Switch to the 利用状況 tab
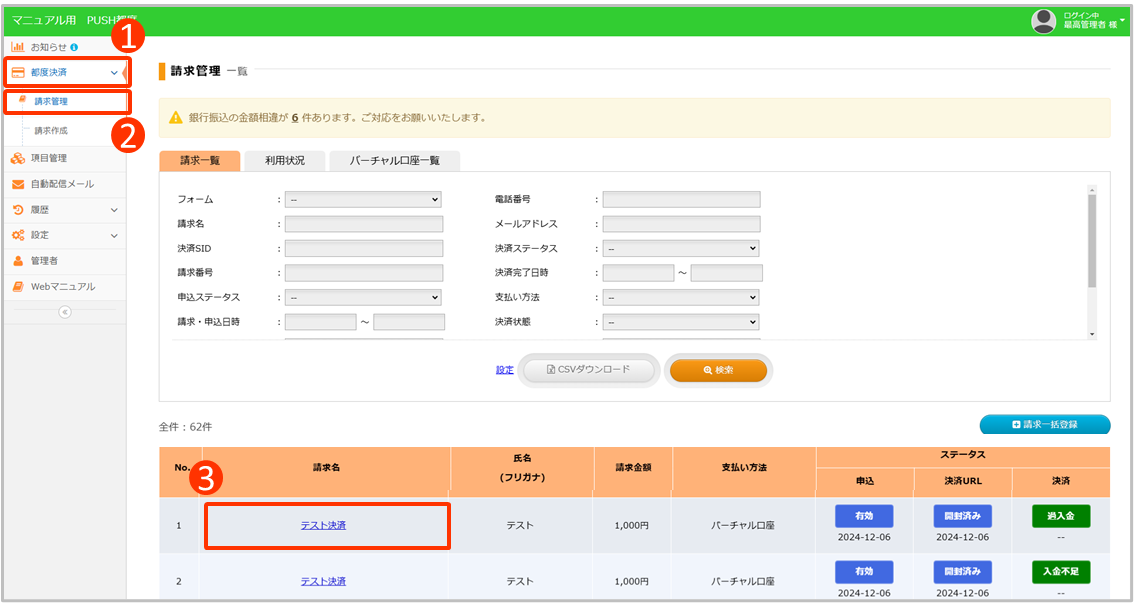This screenshot has height=603, width=1134. click(x=285, y=160)
